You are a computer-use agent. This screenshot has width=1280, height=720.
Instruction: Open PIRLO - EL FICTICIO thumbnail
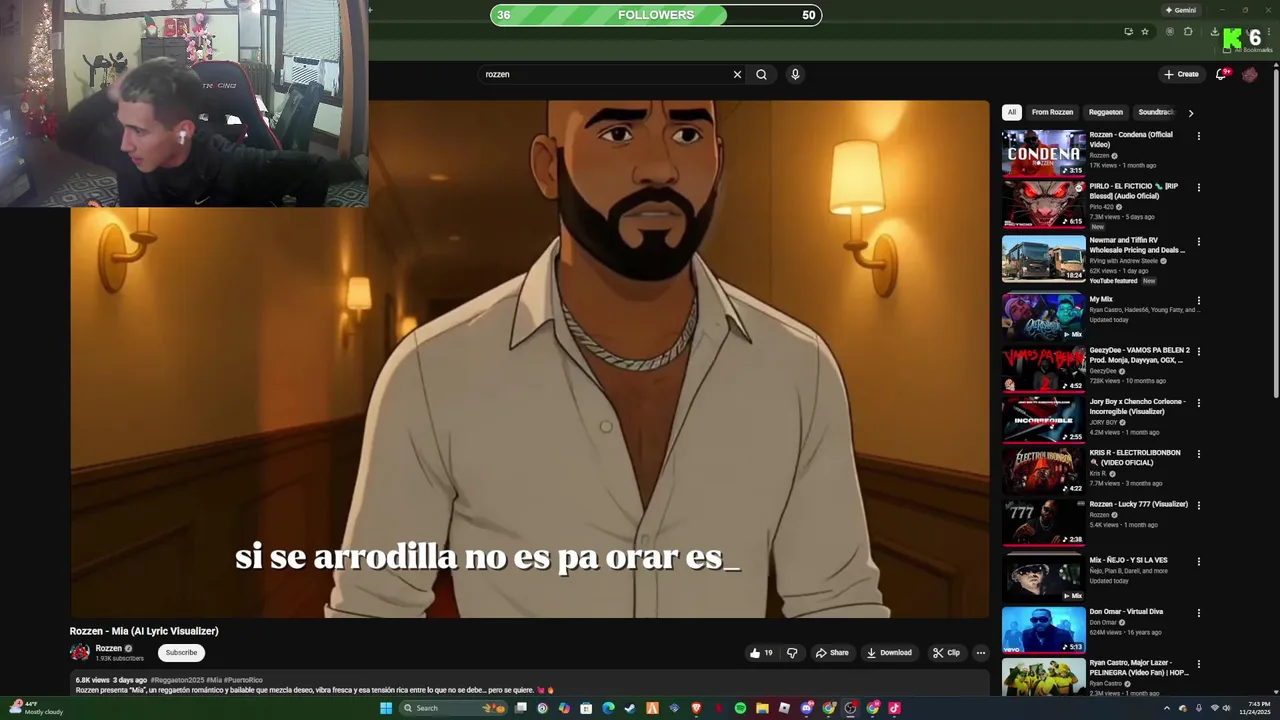[x=1043, y=204]
